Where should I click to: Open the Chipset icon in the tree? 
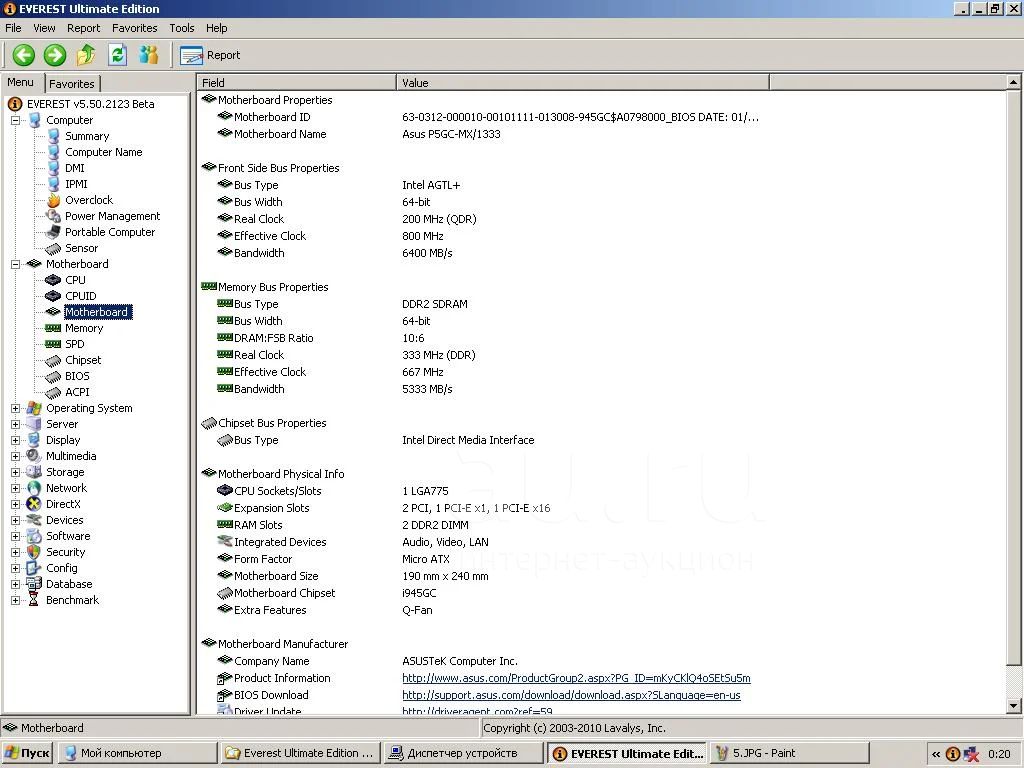tap(54, 360)
